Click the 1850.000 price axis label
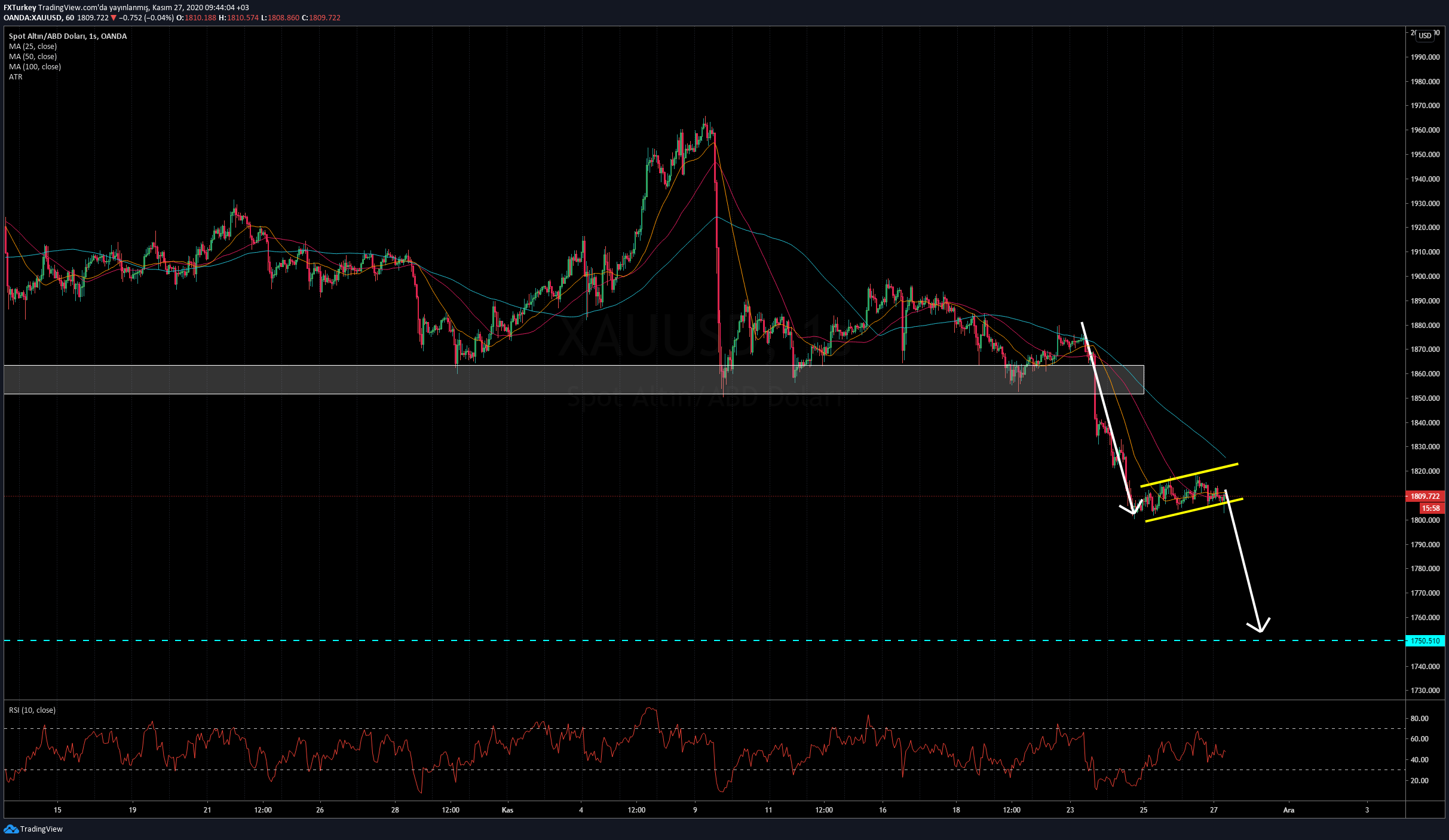 pyautogui.click(x=1425, y=398)
